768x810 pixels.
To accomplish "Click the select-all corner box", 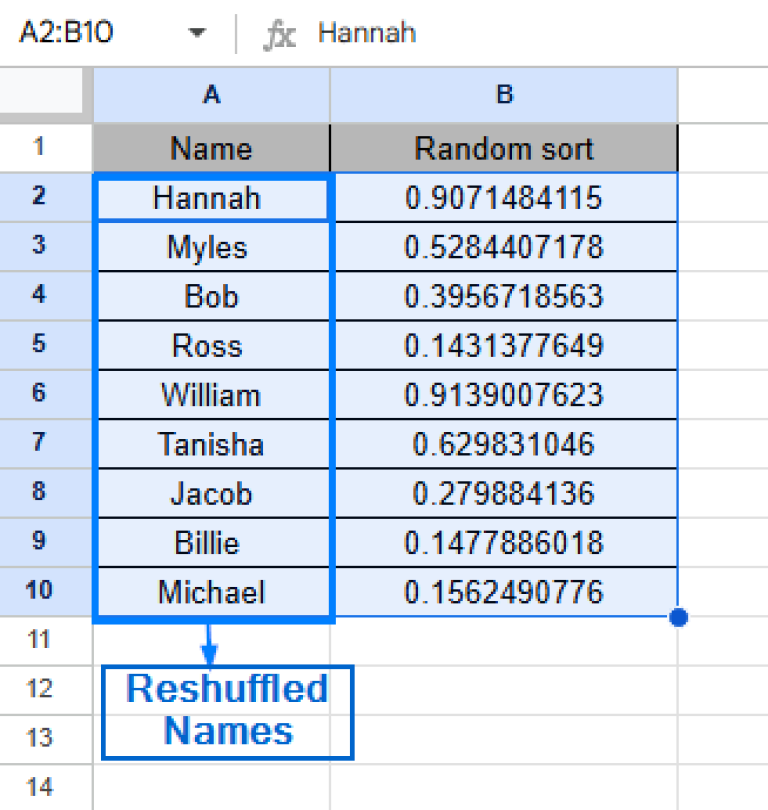I will [46, 94].
